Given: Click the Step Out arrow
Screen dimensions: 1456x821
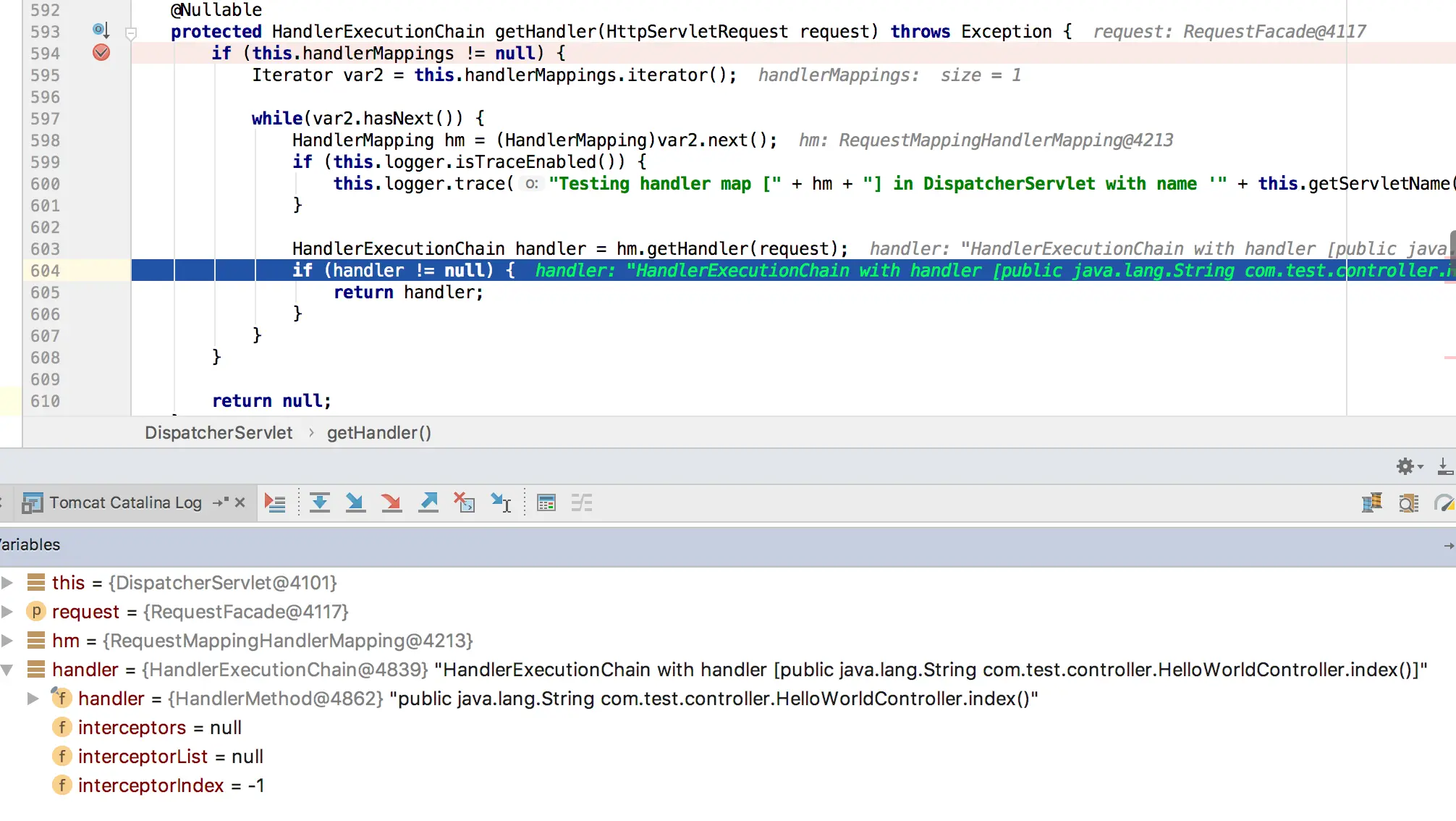Looking at the screenshot, I should pyautogui.click(x=428, y=502).
